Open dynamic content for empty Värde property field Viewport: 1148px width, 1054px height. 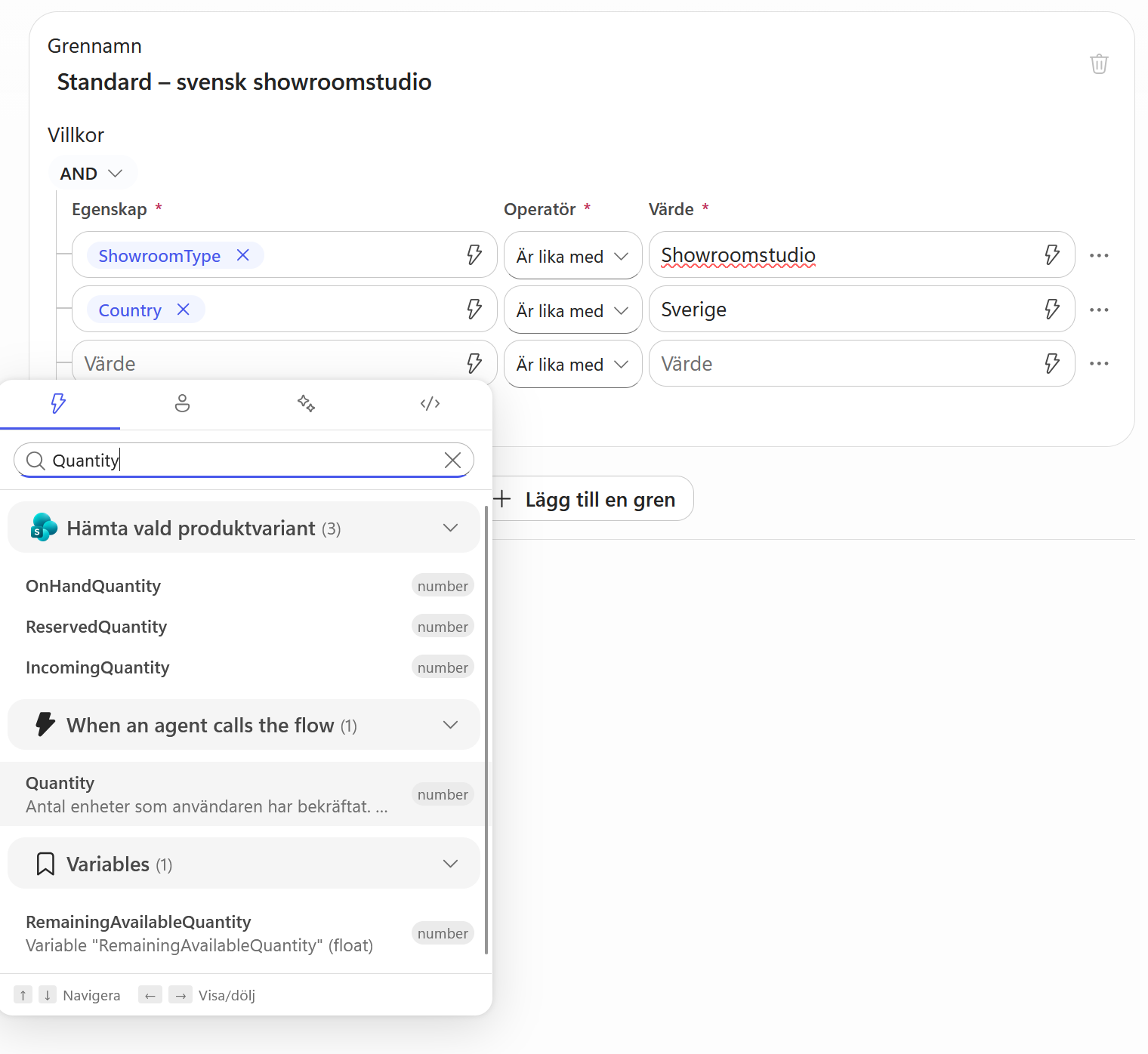[x=474, y=364]
